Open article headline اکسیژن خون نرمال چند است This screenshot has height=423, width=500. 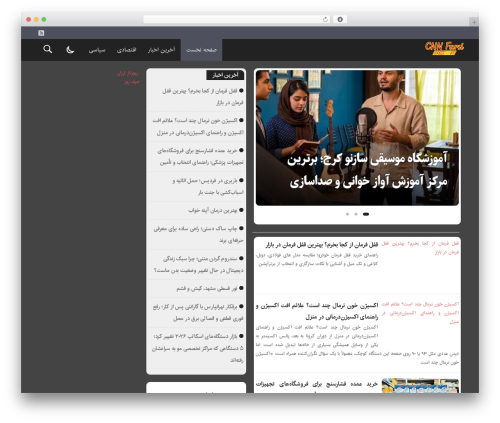[x=317, y=311]
